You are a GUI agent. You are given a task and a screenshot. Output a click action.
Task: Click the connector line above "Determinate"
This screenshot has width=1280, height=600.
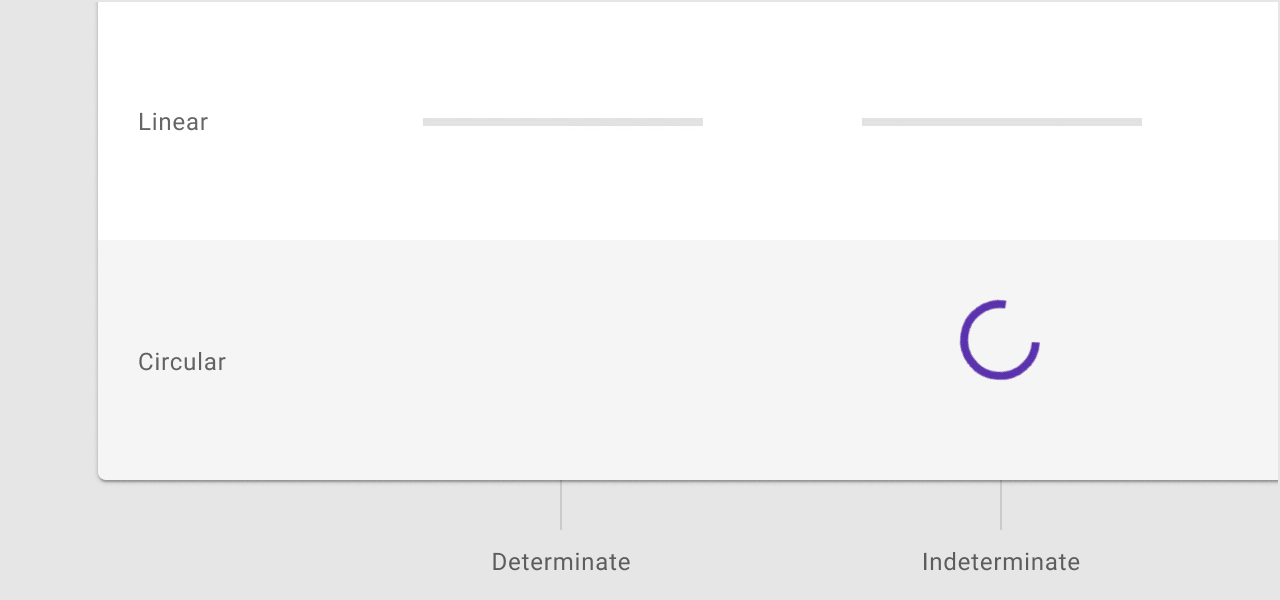coord(561,505)
